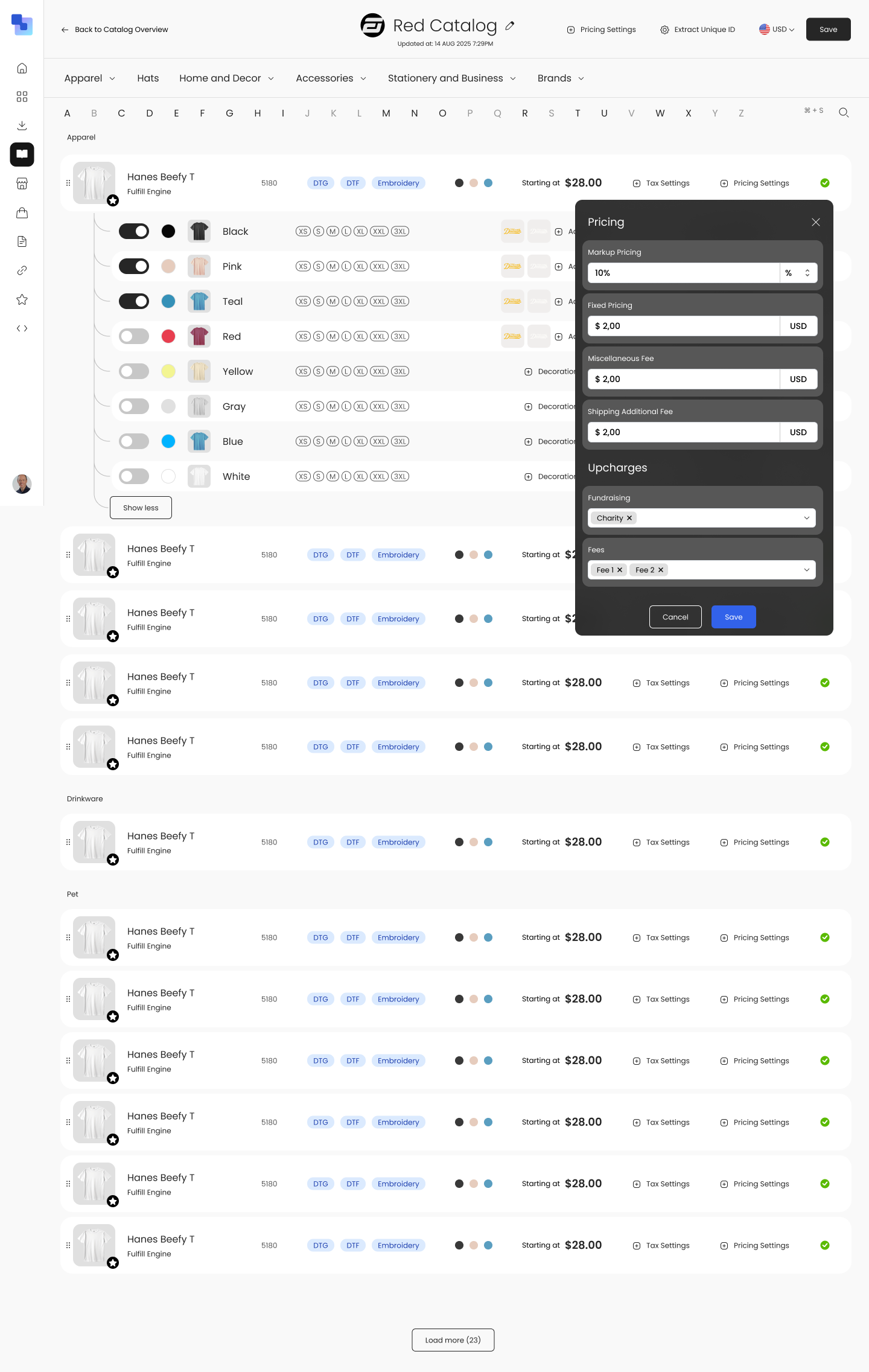869x1372 pixels.
Task: Click the user avatar in the sidebar
Action: pyautogui.click(x=22, y=483)
